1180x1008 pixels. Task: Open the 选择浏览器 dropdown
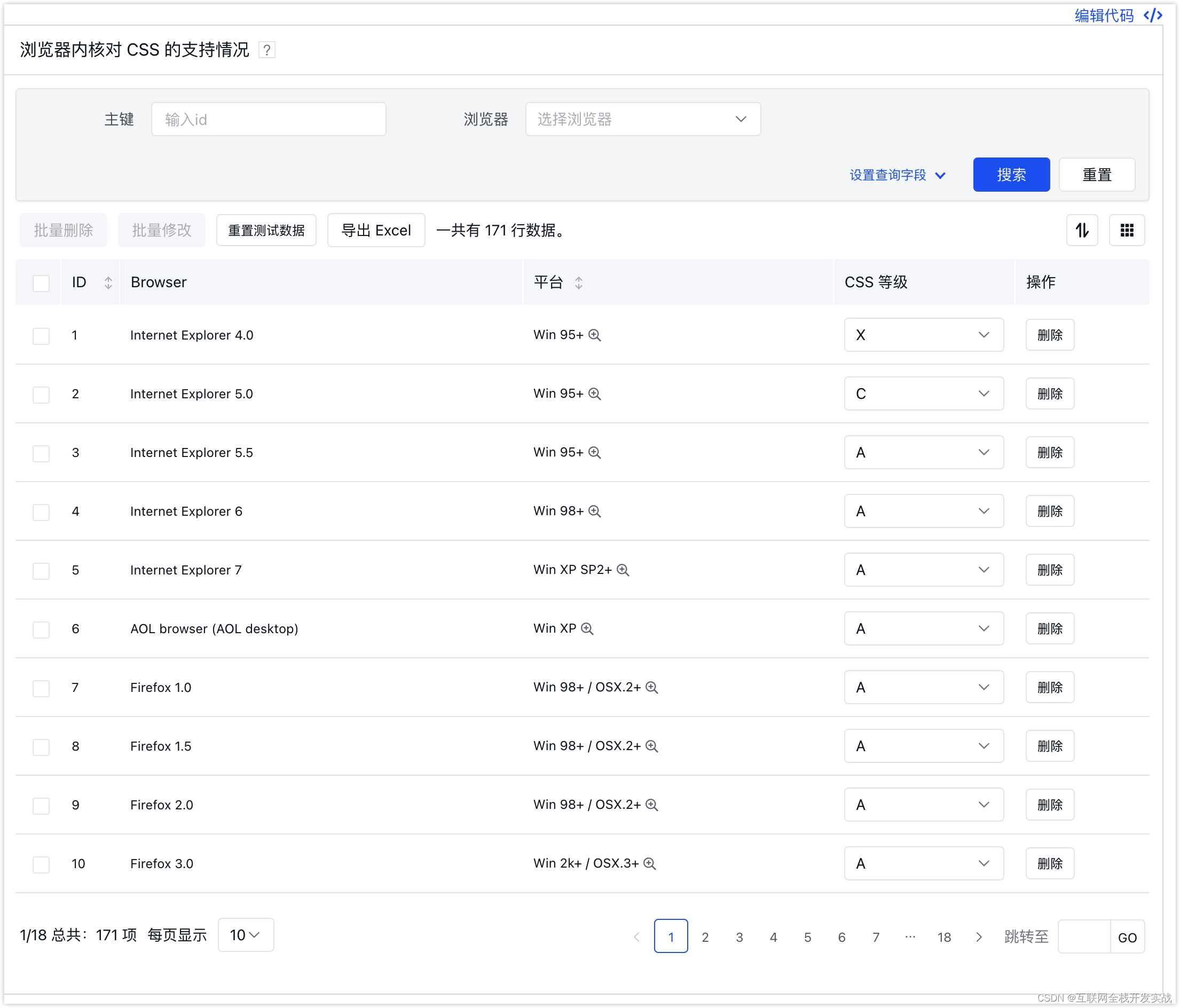643,119
